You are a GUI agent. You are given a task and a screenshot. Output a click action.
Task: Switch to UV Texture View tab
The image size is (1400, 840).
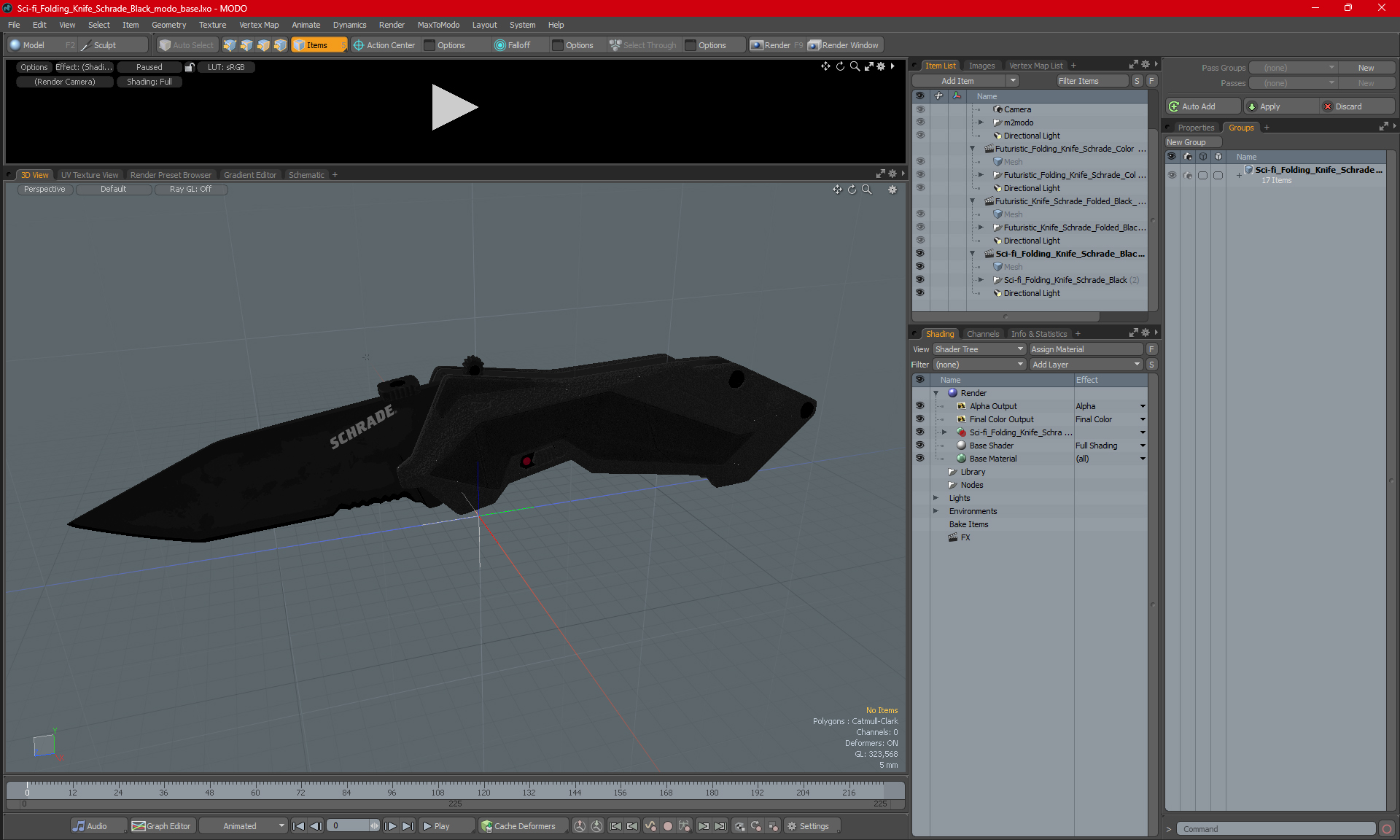89,175
